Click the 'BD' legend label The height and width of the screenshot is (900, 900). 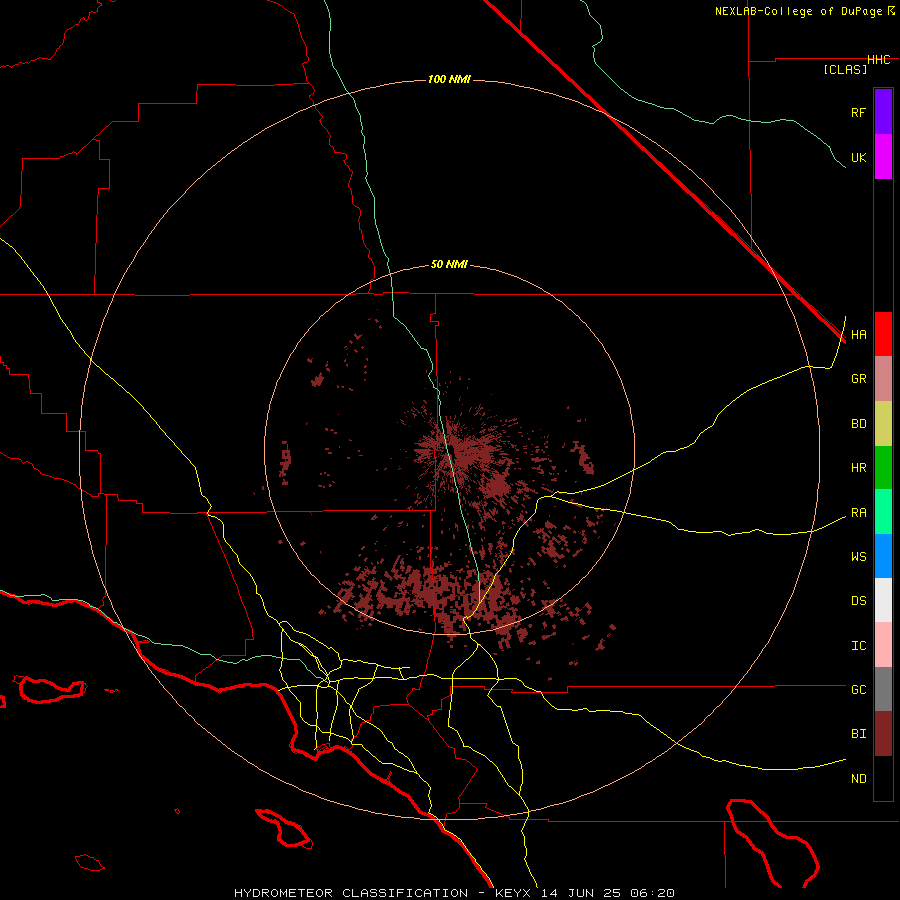point(858,424)
